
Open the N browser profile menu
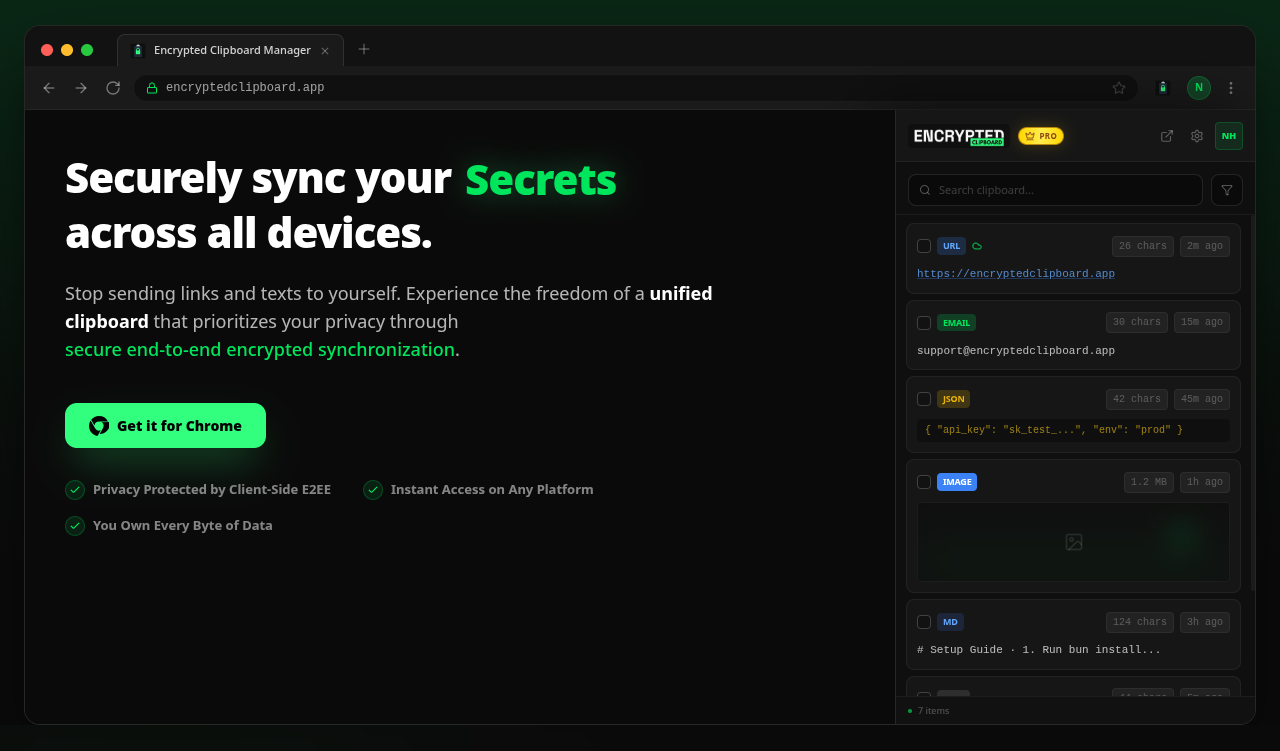(x=1198, y=88)
